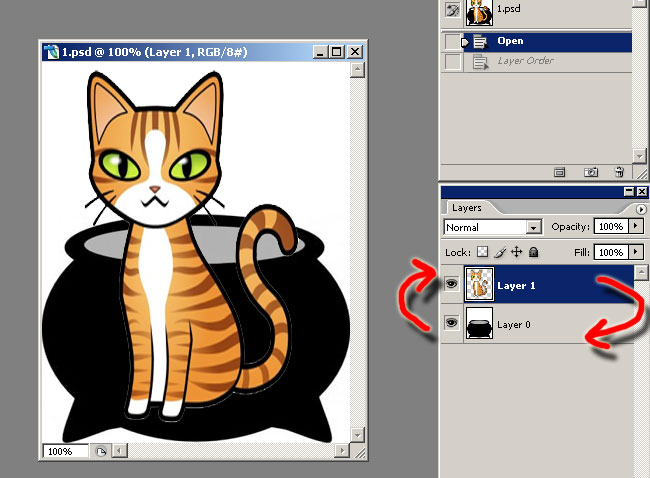Maximize the 1.psd document window

point(337,52)
